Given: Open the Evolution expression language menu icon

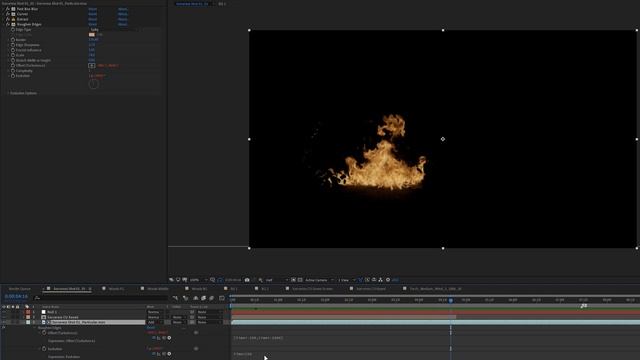Looking at the screenshot, I should 169,354.
